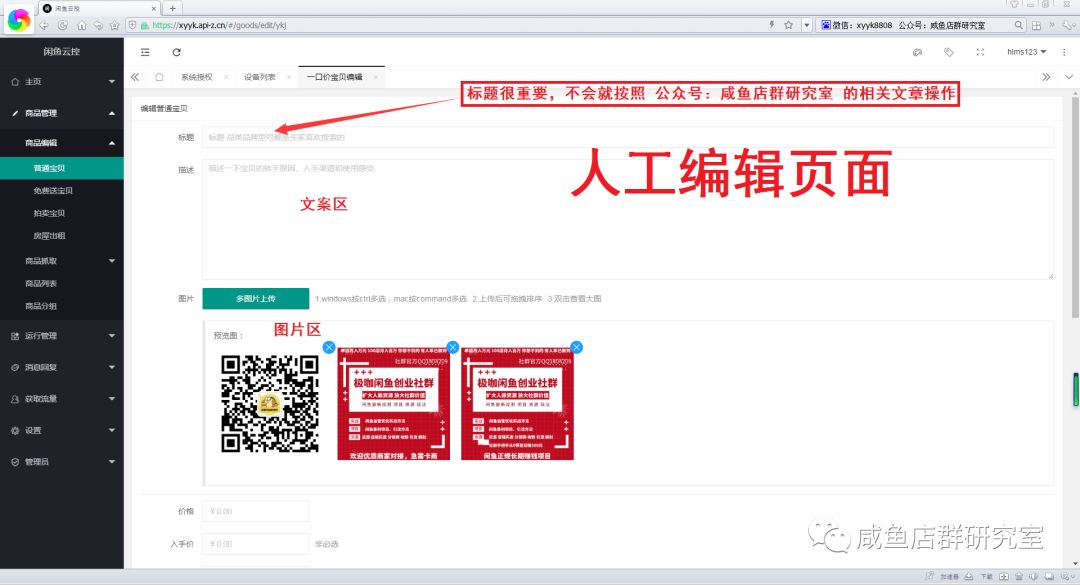The image size is (1080, 585).
Task: Click the 标题 title input field
Action: pos(627,137)
